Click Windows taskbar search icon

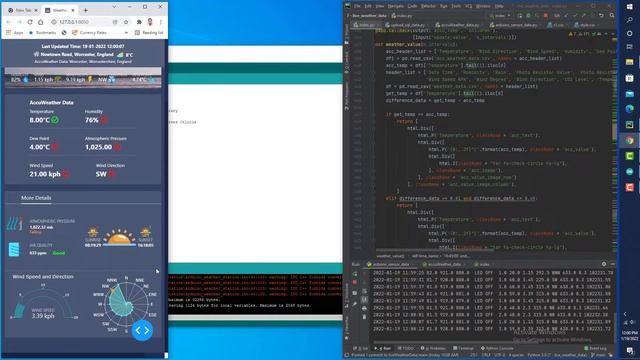pyautogui.click(x=629, y=19)
